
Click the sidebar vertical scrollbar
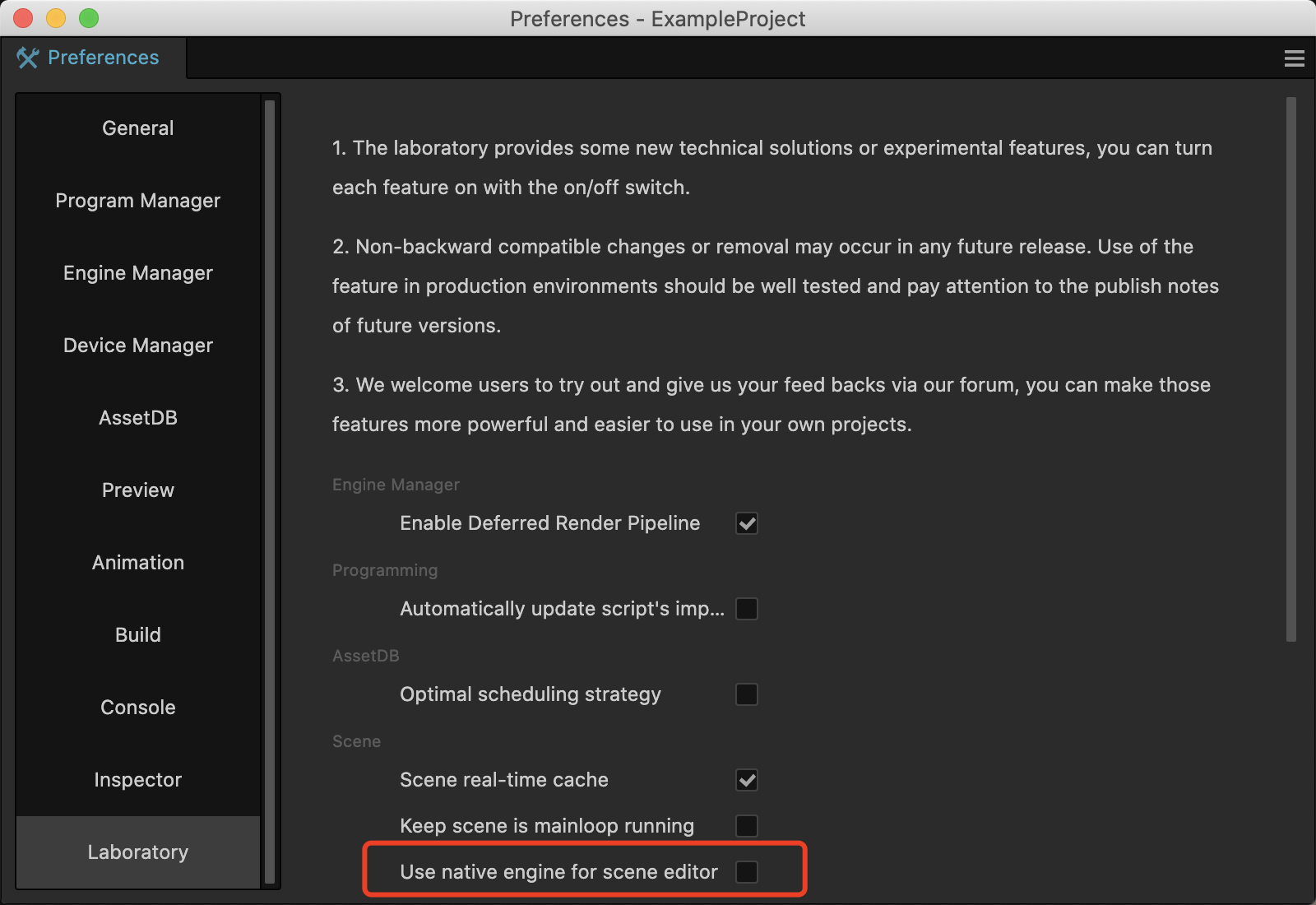(x=269, y=491)
